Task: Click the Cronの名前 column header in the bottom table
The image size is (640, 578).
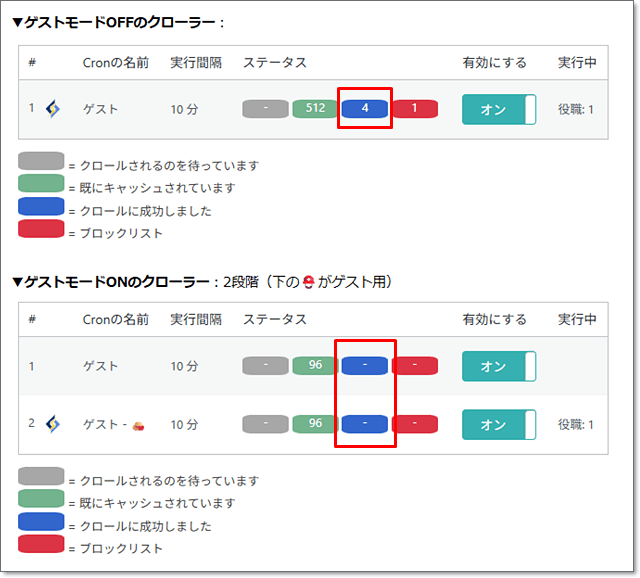Action: pos(116,319)
